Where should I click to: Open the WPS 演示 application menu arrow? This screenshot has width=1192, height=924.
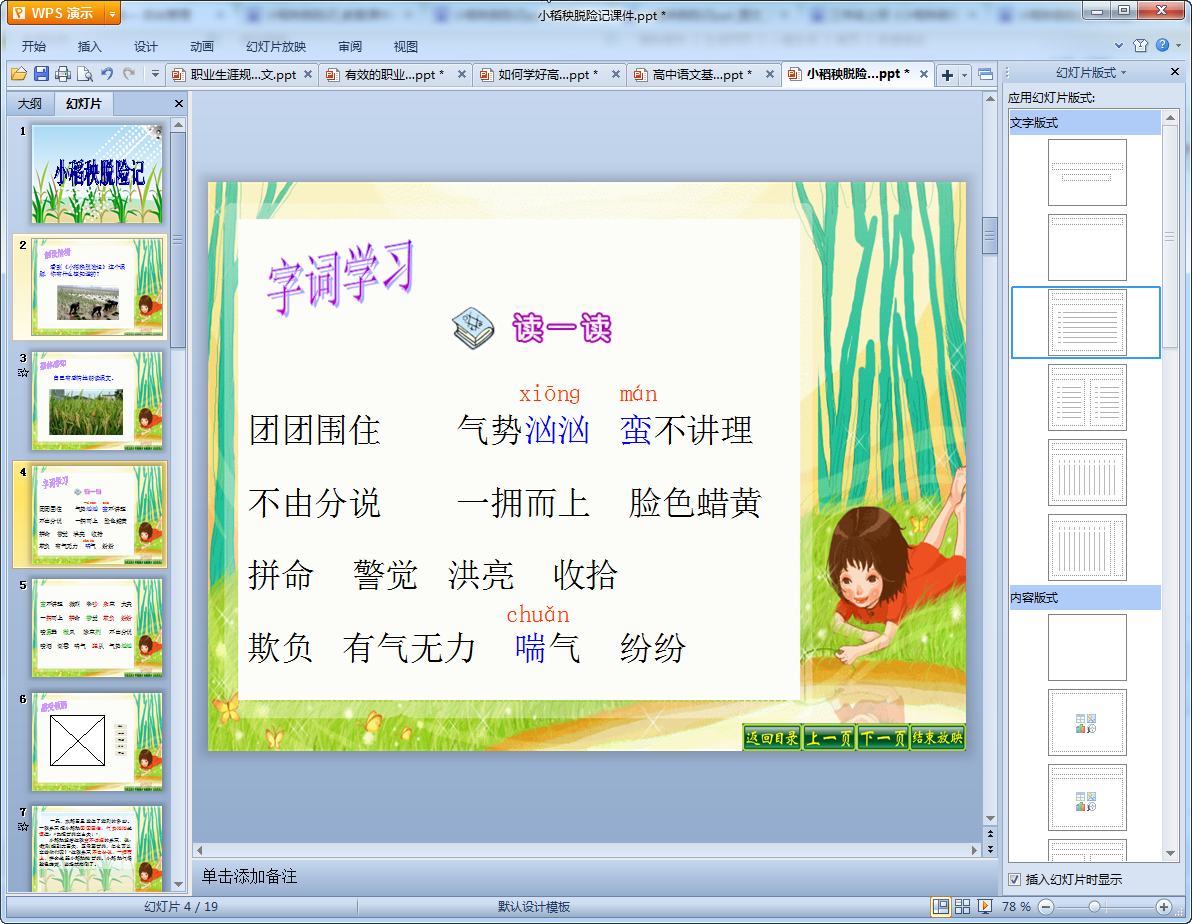point(112,13)
